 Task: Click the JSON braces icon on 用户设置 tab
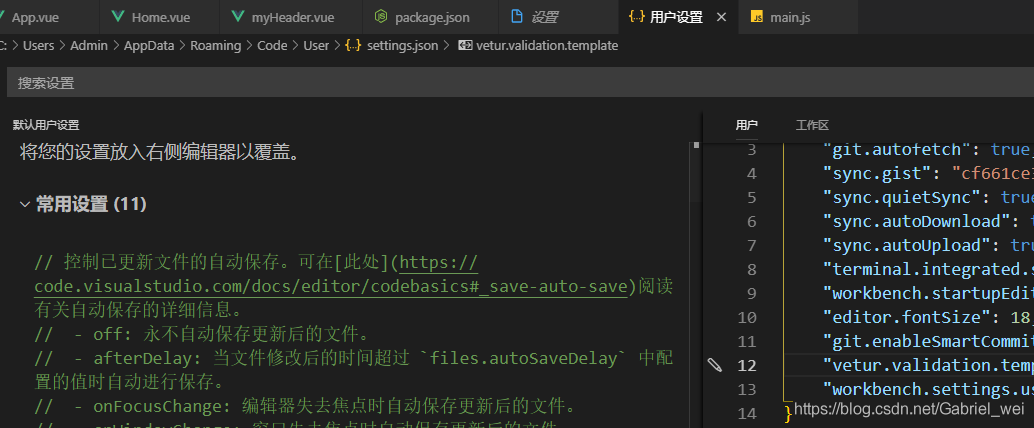coord(636,17)
